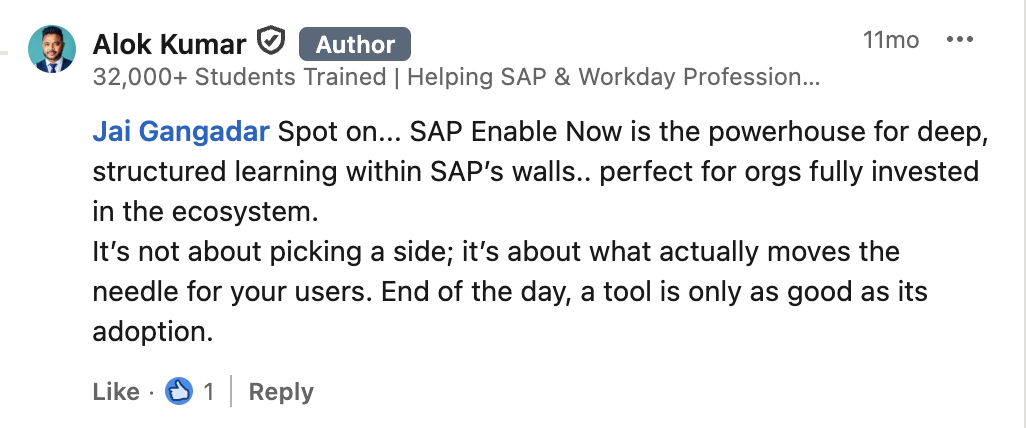Screen dimensions: 1026x428
Task: Reply to Alok Kumar's comment
Action: (281, 391)
